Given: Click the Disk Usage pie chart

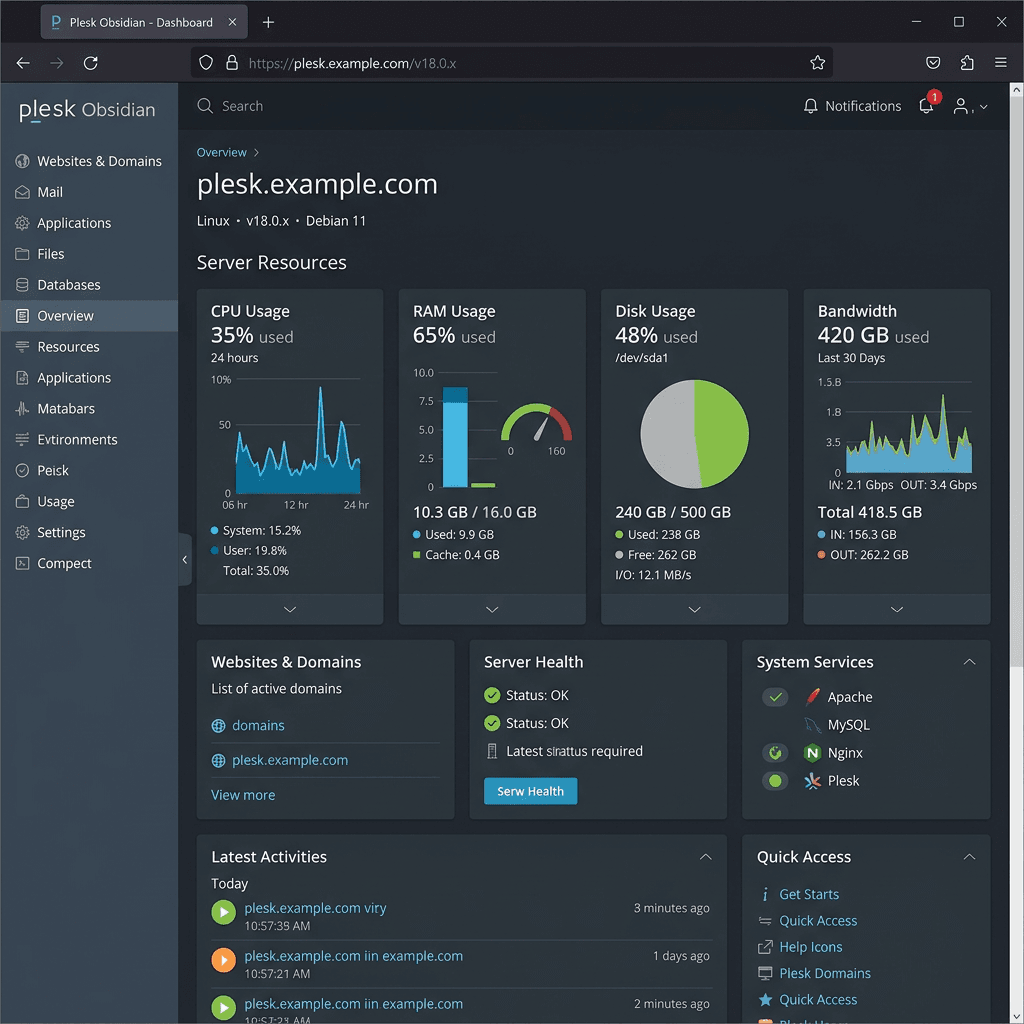Looking at the screenshot, I should (694, 434).
